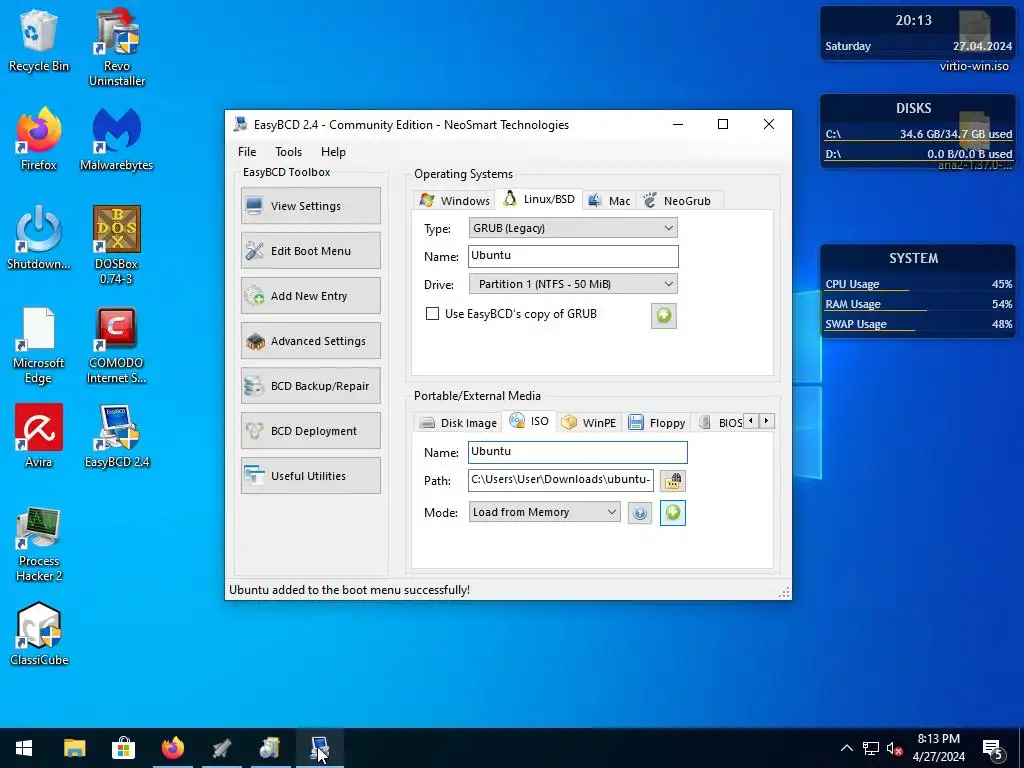Open the WinPE tab

[589, 423]
